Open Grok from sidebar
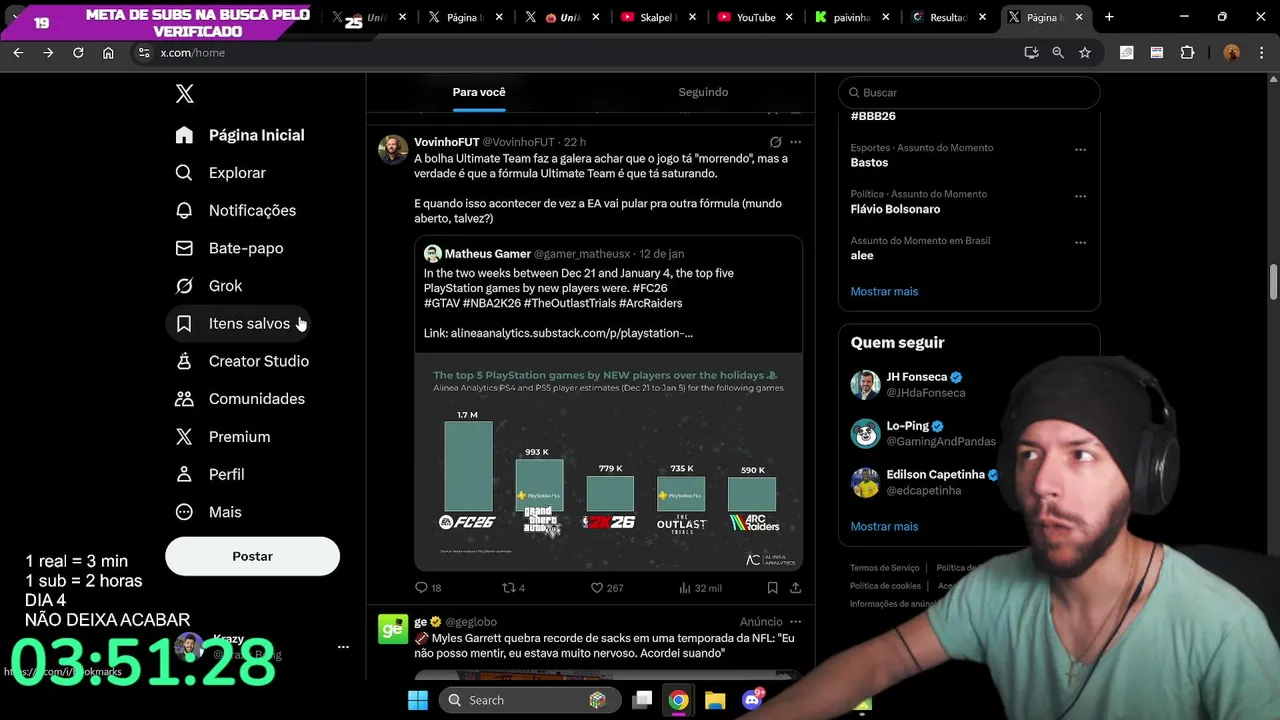 click(209, 286)
